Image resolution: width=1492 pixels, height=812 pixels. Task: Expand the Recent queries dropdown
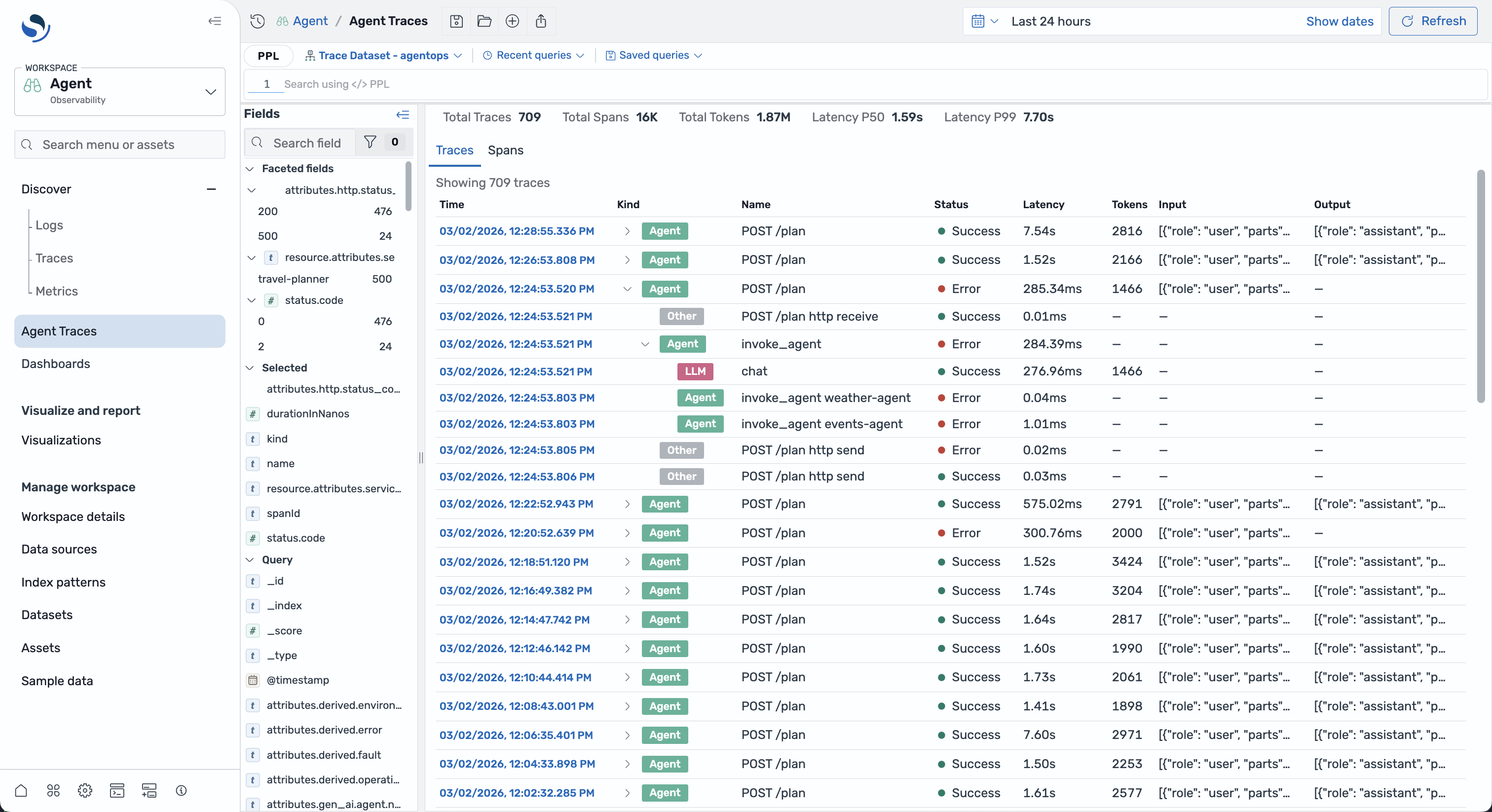[533, 56]
